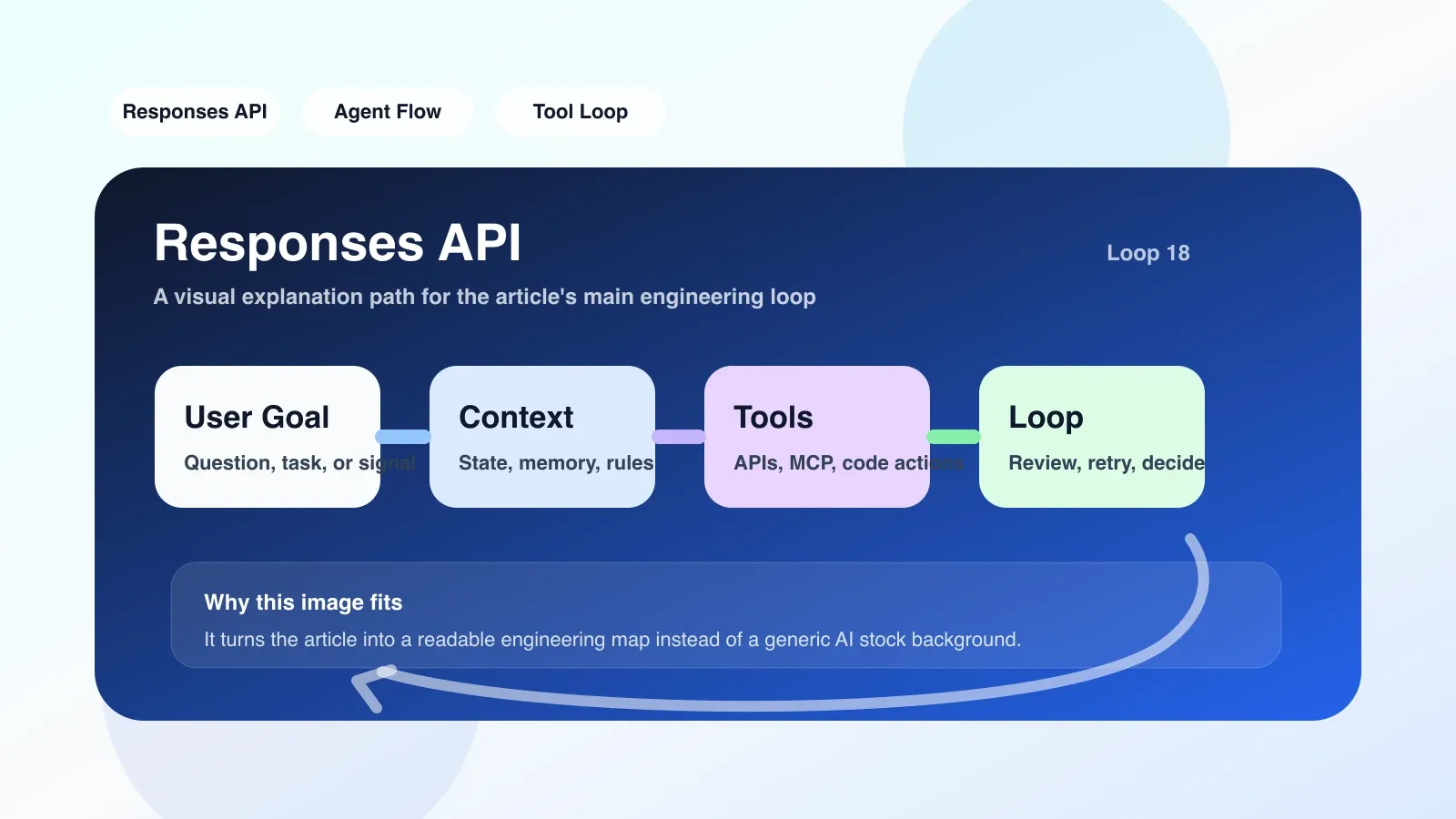Click the visual explanation path subtitle

485,297
